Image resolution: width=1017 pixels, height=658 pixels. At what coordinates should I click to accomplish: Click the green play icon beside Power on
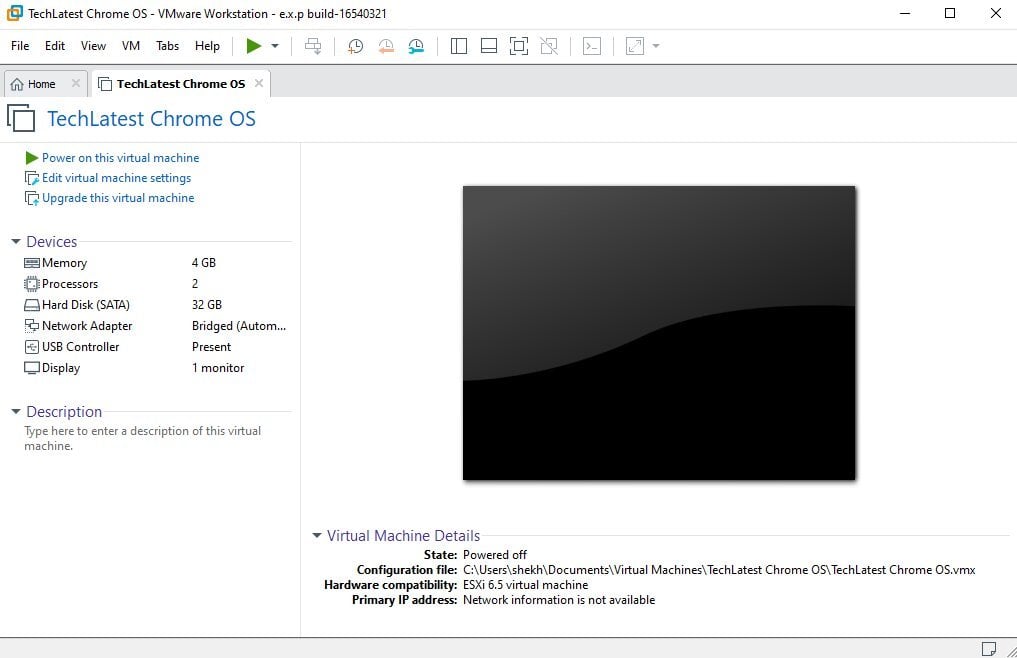[31, 158]
